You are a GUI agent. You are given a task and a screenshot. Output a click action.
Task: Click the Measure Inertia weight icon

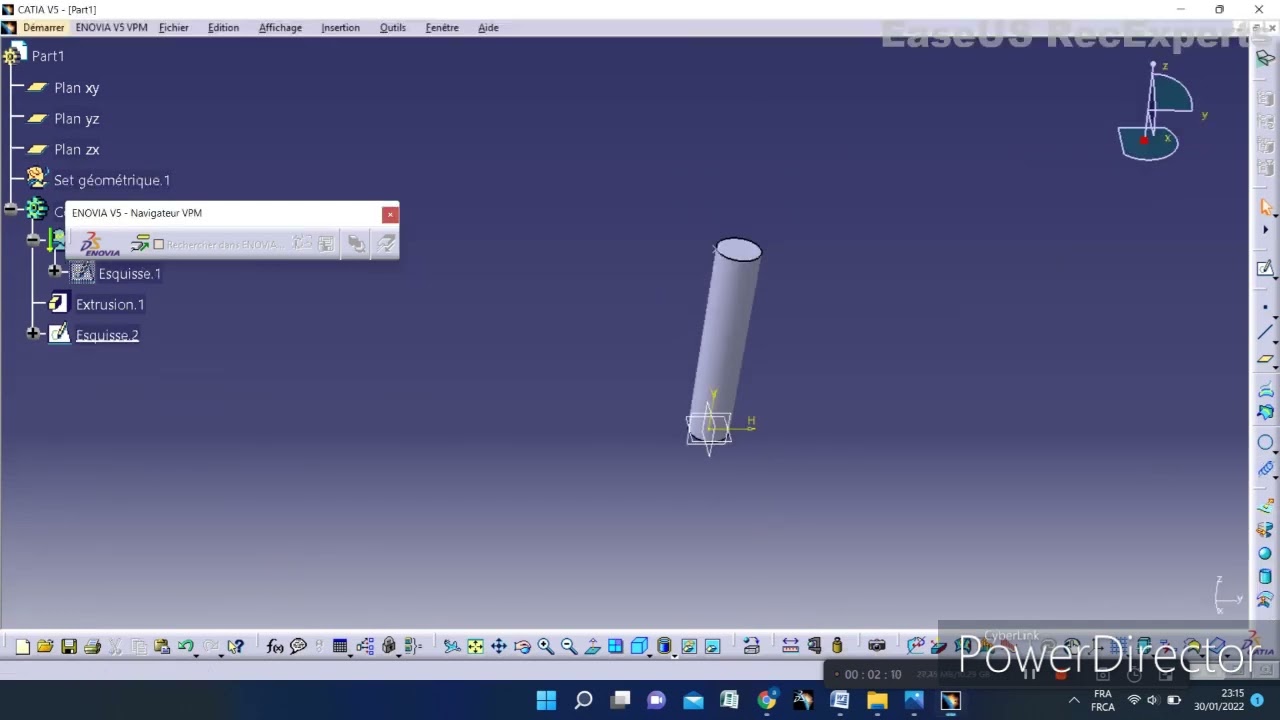[837, 647]
